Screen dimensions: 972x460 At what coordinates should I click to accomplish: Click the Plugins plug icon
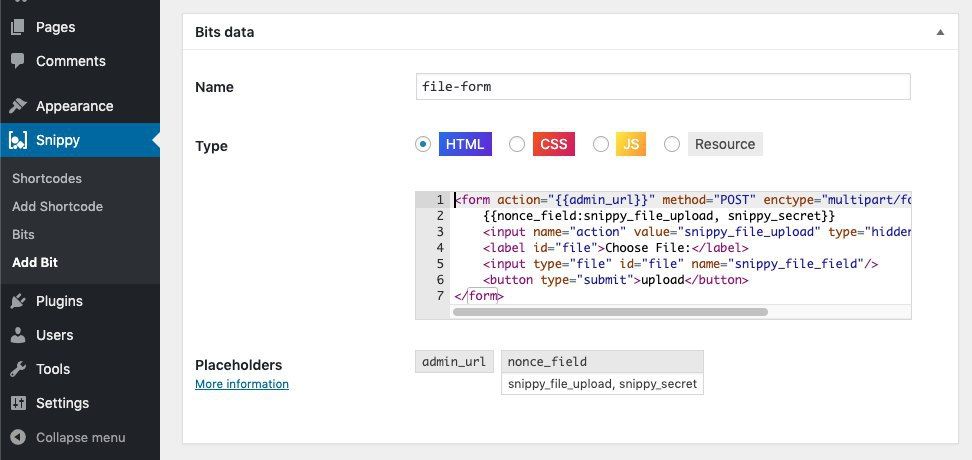[x=18, y=301]
